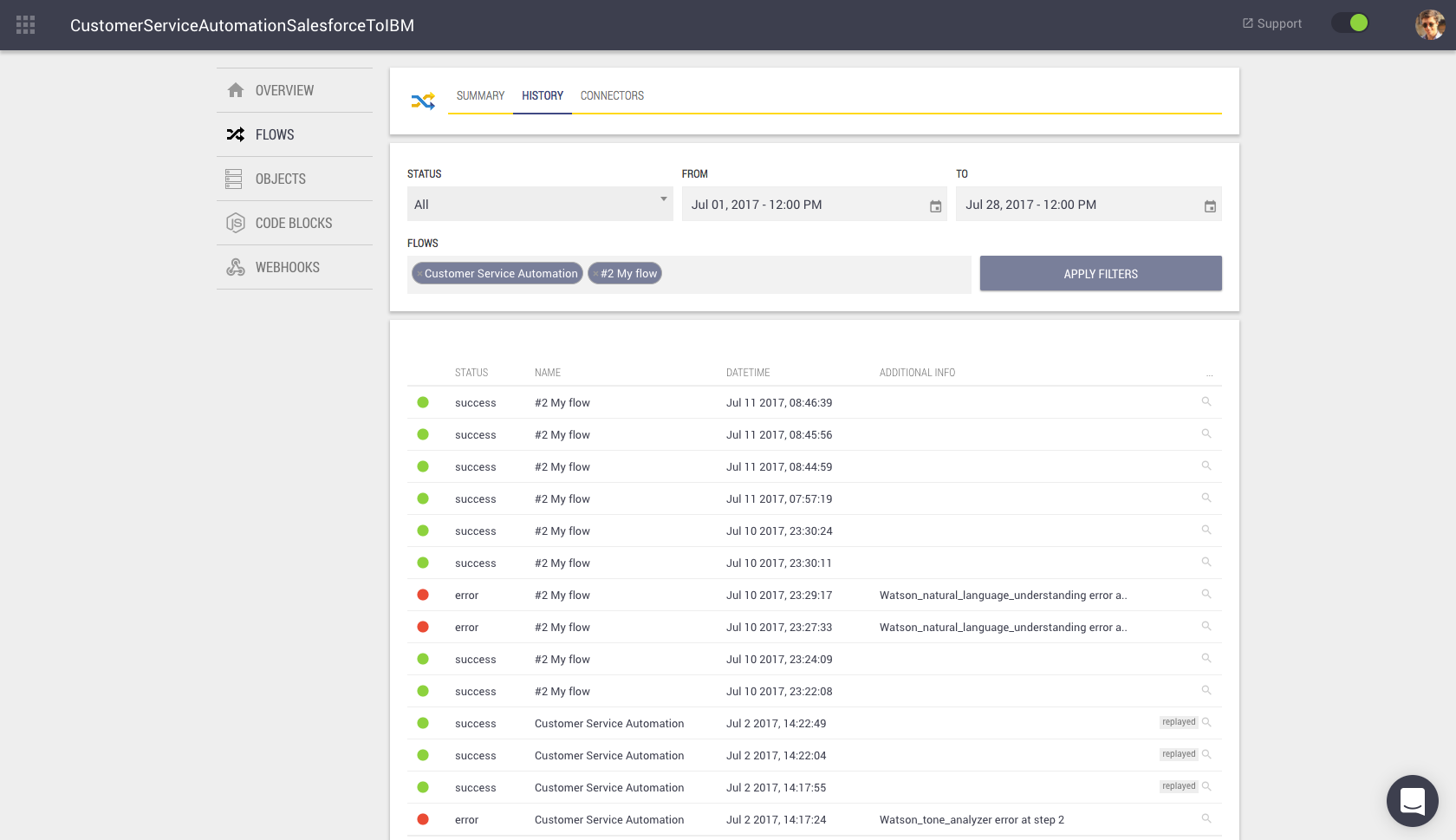The width and height of the screenshot is (1456, 840).
Task: Switch to the Summary tab
Action: pos(480,95)
